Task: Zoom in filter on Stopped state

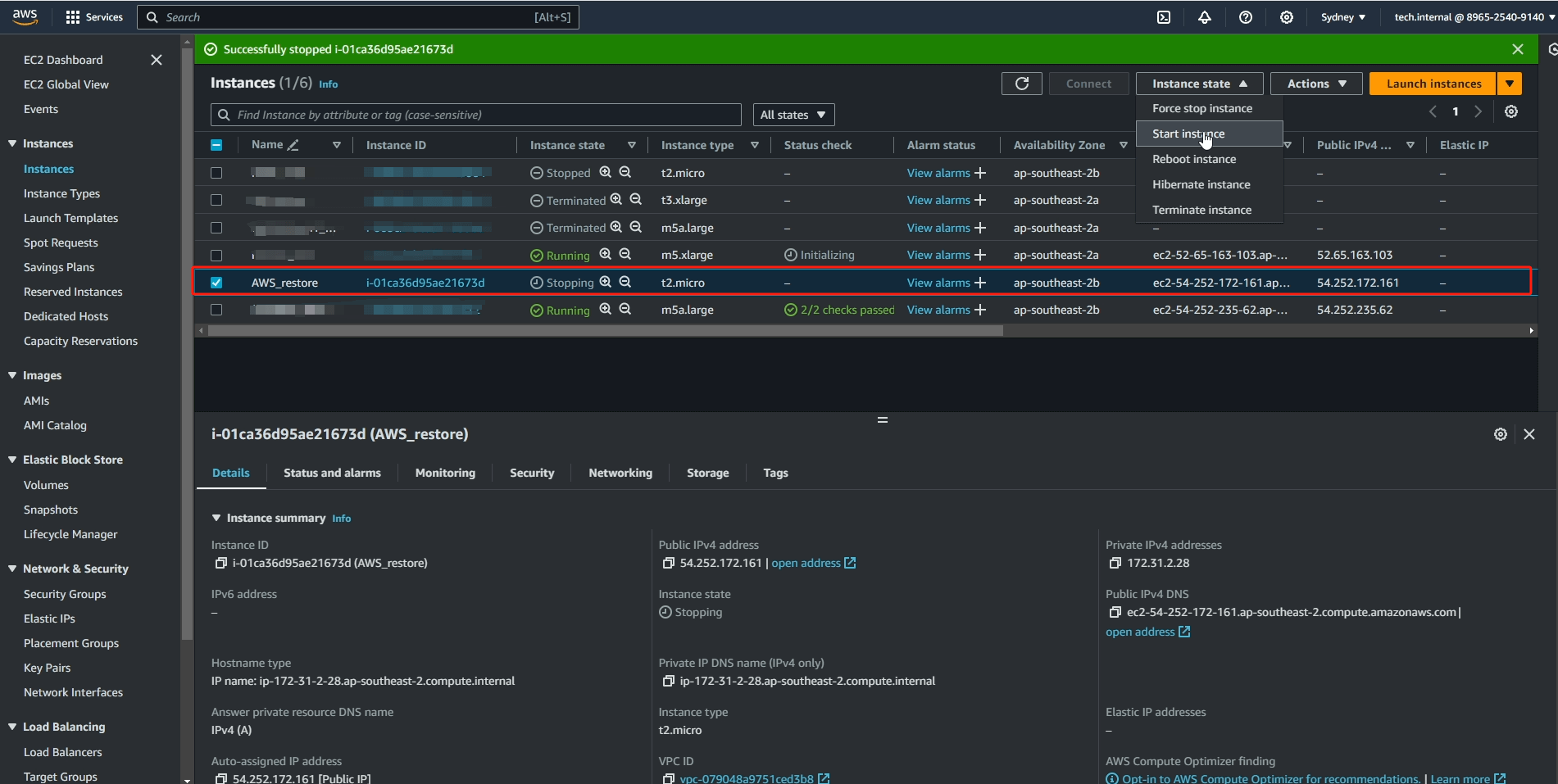Action: tap(606, 172)
